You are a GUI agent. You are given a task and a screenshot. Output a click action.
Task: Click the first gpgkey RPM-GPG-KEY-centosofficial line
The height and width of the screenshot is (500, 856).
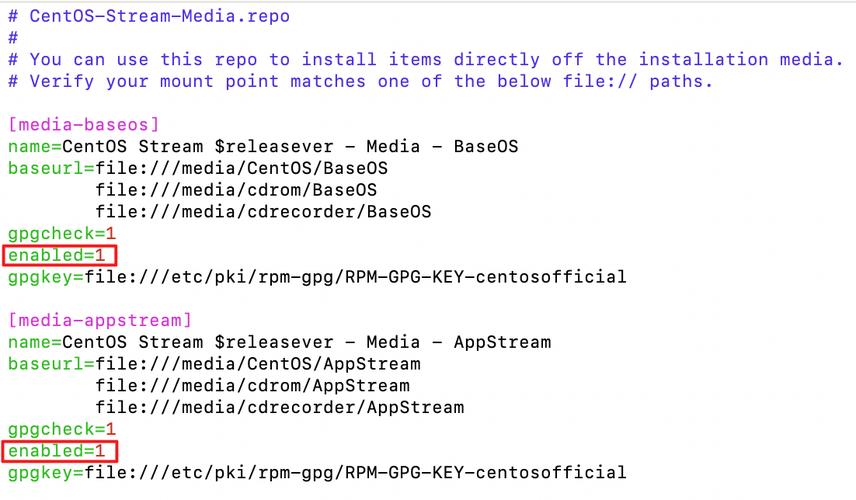317,277
